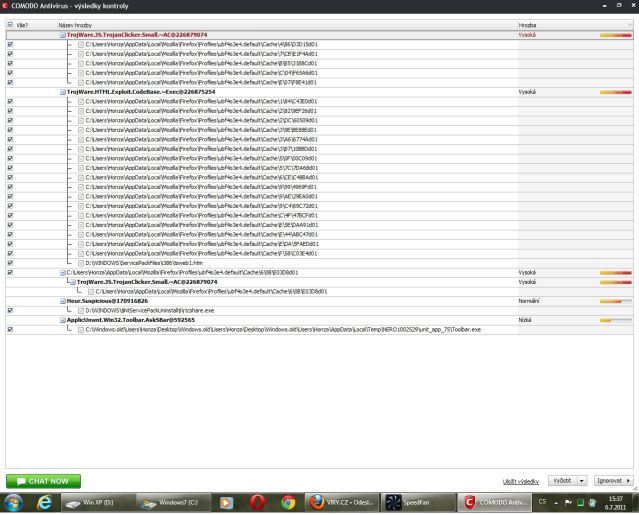The width and height of the screenshot is (639, 515).
Task: Click the file icon of rtcshare.exe row
Action: pos(81,310)
